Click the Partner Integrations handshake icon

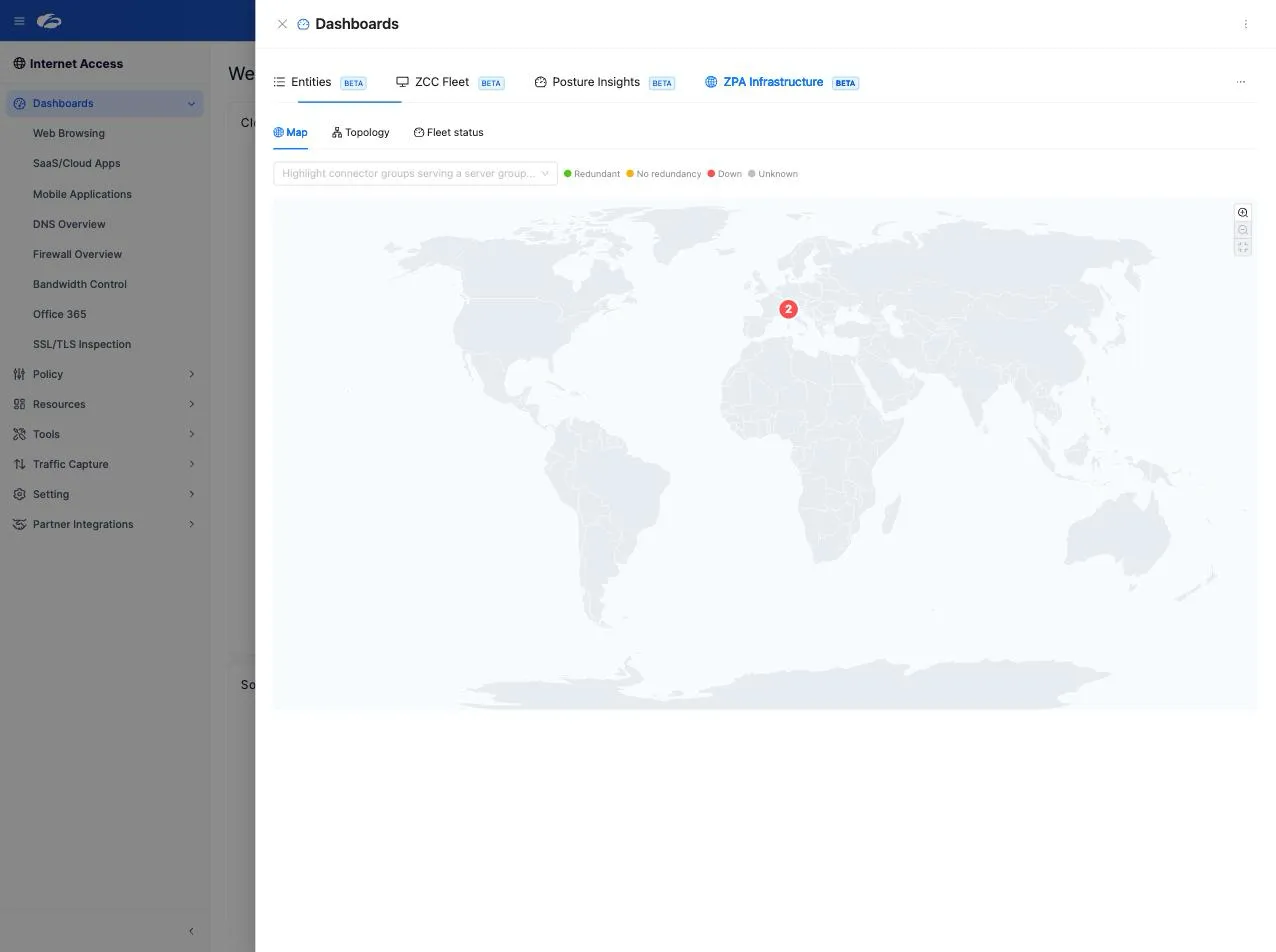[19, 524]
